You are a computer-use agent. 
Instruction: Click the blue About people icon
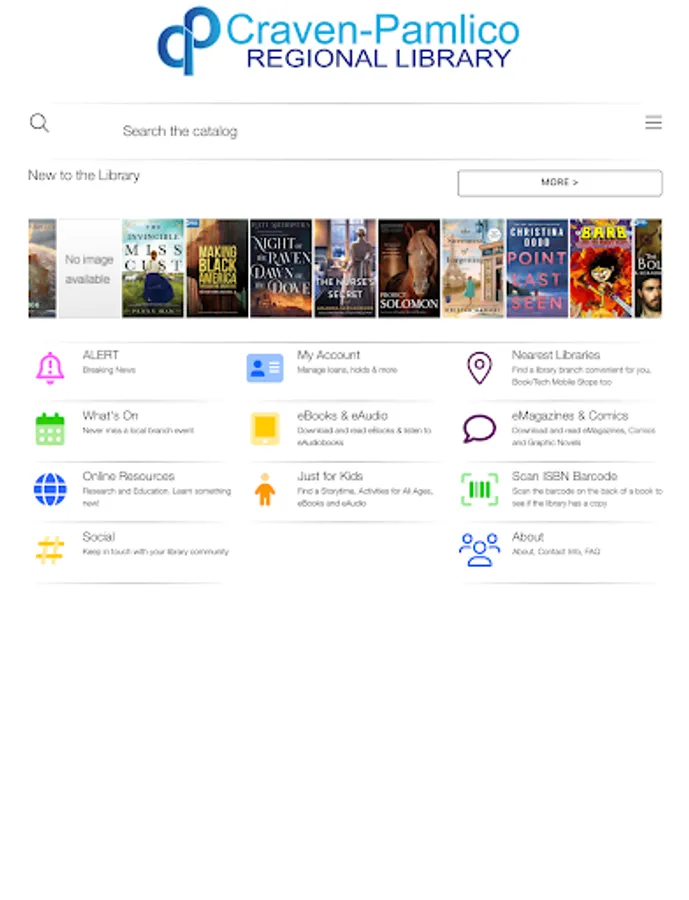(x=479, y=550)
